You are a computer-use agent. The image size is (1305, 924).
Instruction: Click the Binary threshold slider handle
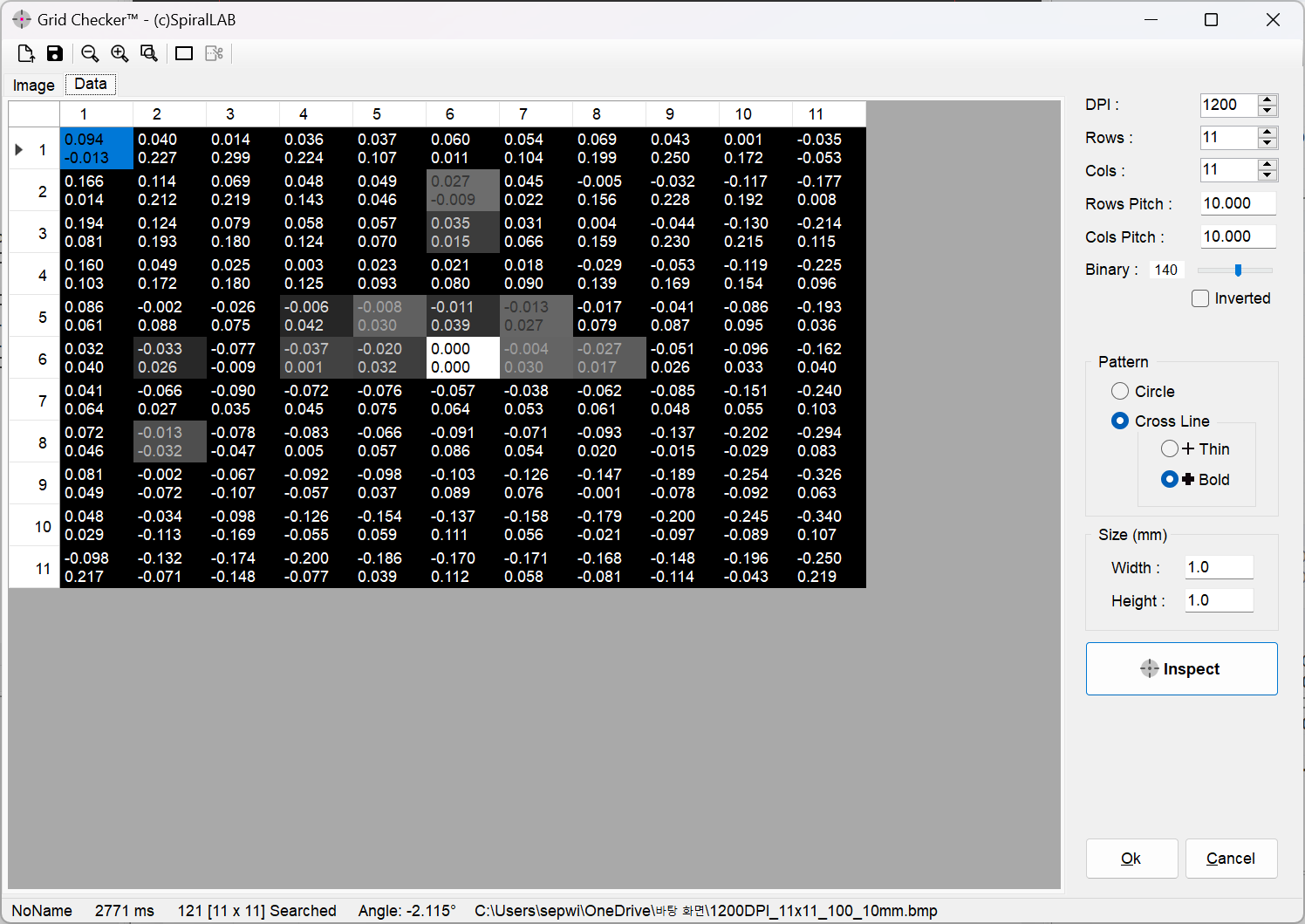1238,270
